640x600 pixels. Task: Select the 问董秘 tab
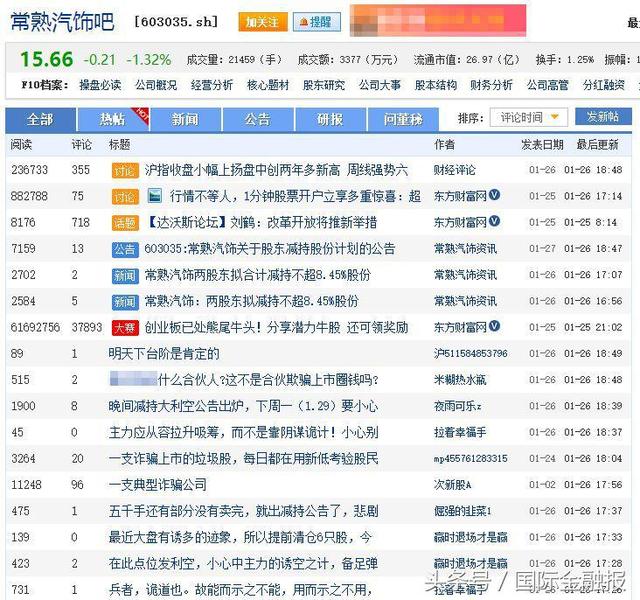pos(402,119)
